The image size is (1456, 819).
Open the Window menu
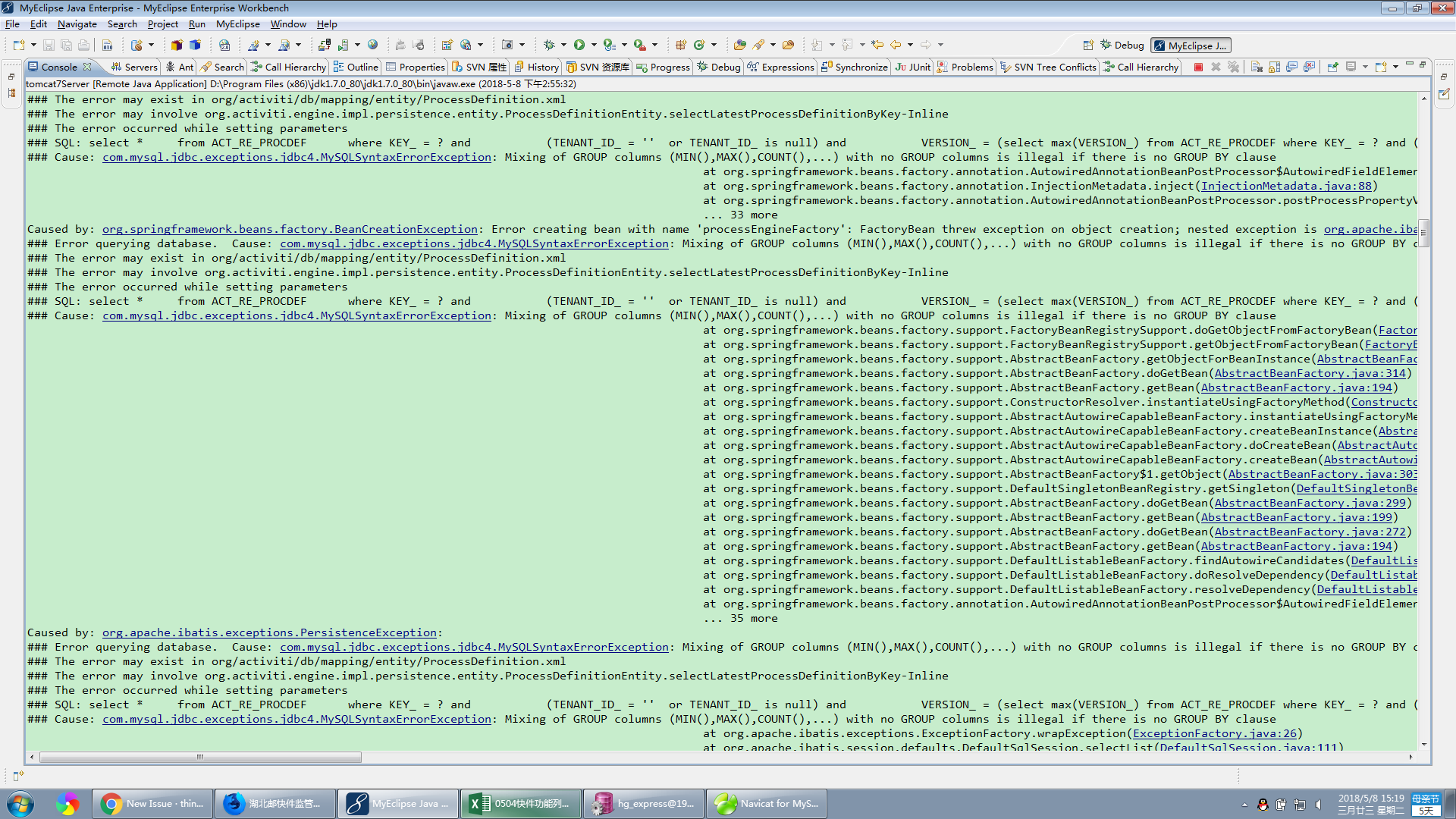[288, 24]
